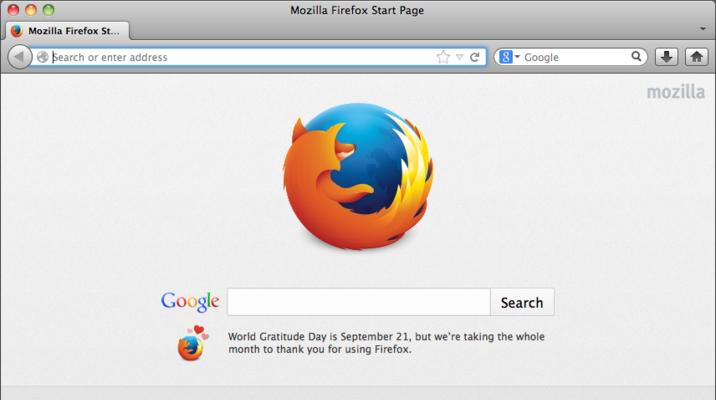This screenshot has width=716, height=400.
Task: Minimize the window with the yellow button
Action: click(31, 10)
